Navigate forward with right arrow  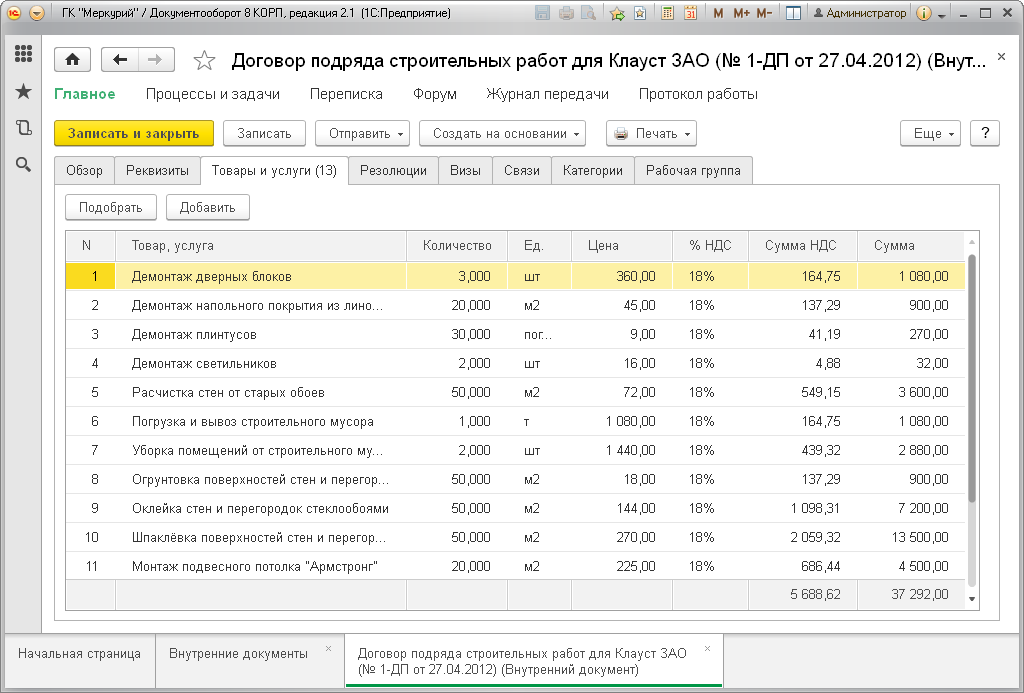click(x=155, y=60)
